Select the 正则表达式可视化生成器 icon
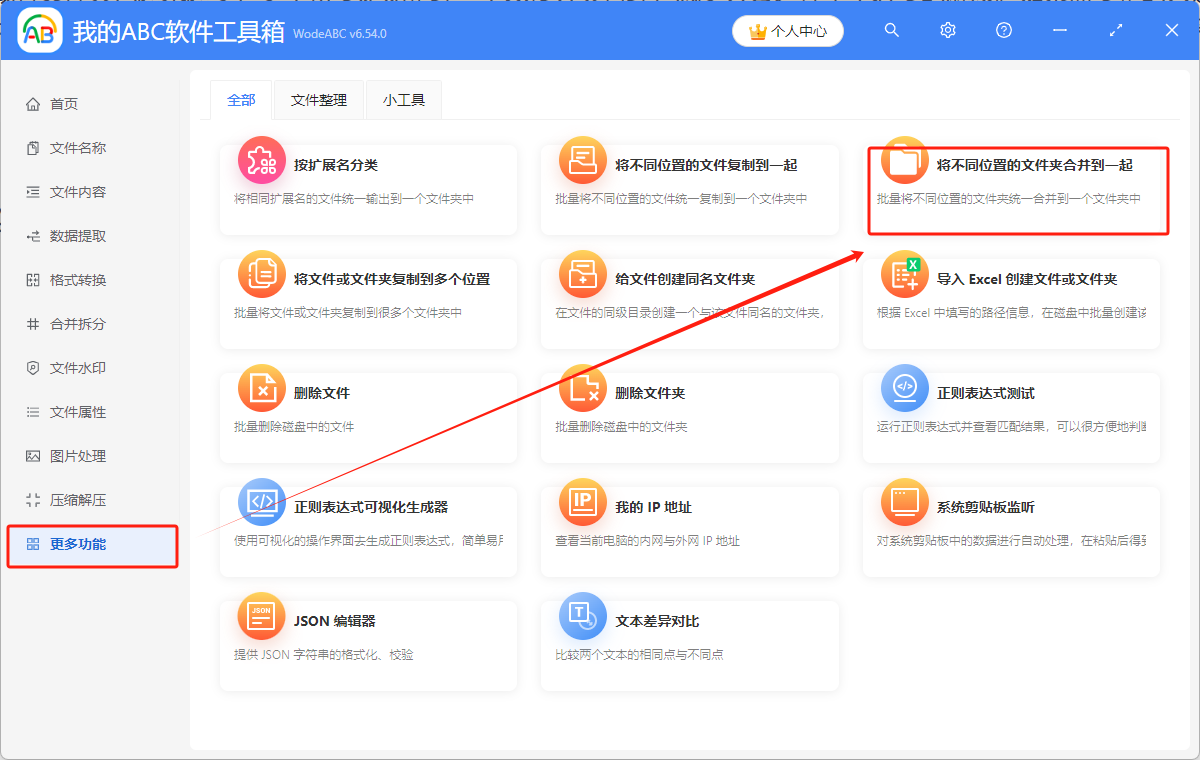 [261, 504]
